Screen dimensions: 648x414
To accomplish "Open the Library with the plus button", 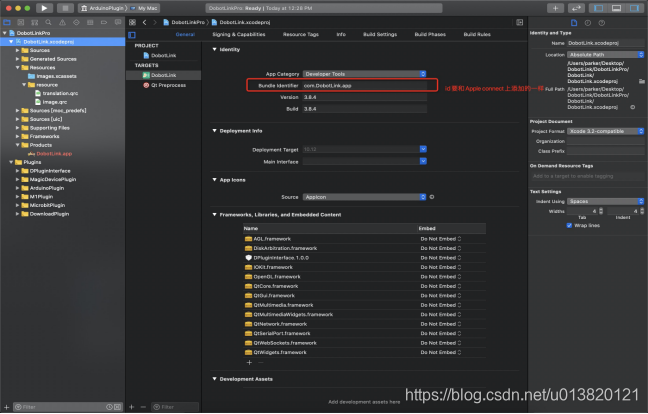I will tap(555, 8).
